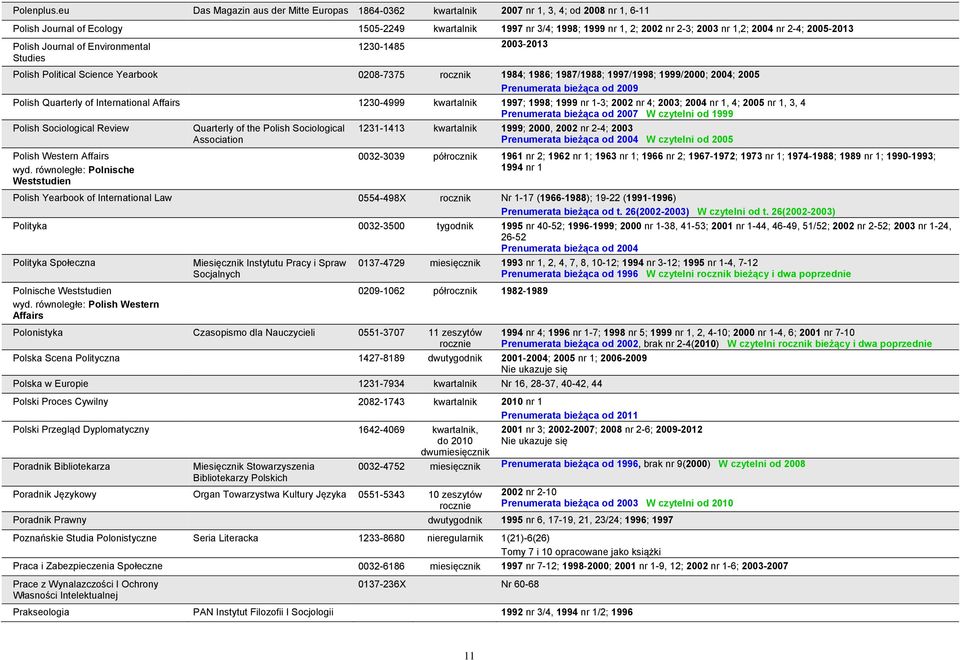Click PAN Instytut Filozofii i Socjologii

pyautogui.click(x=263, y=613)
